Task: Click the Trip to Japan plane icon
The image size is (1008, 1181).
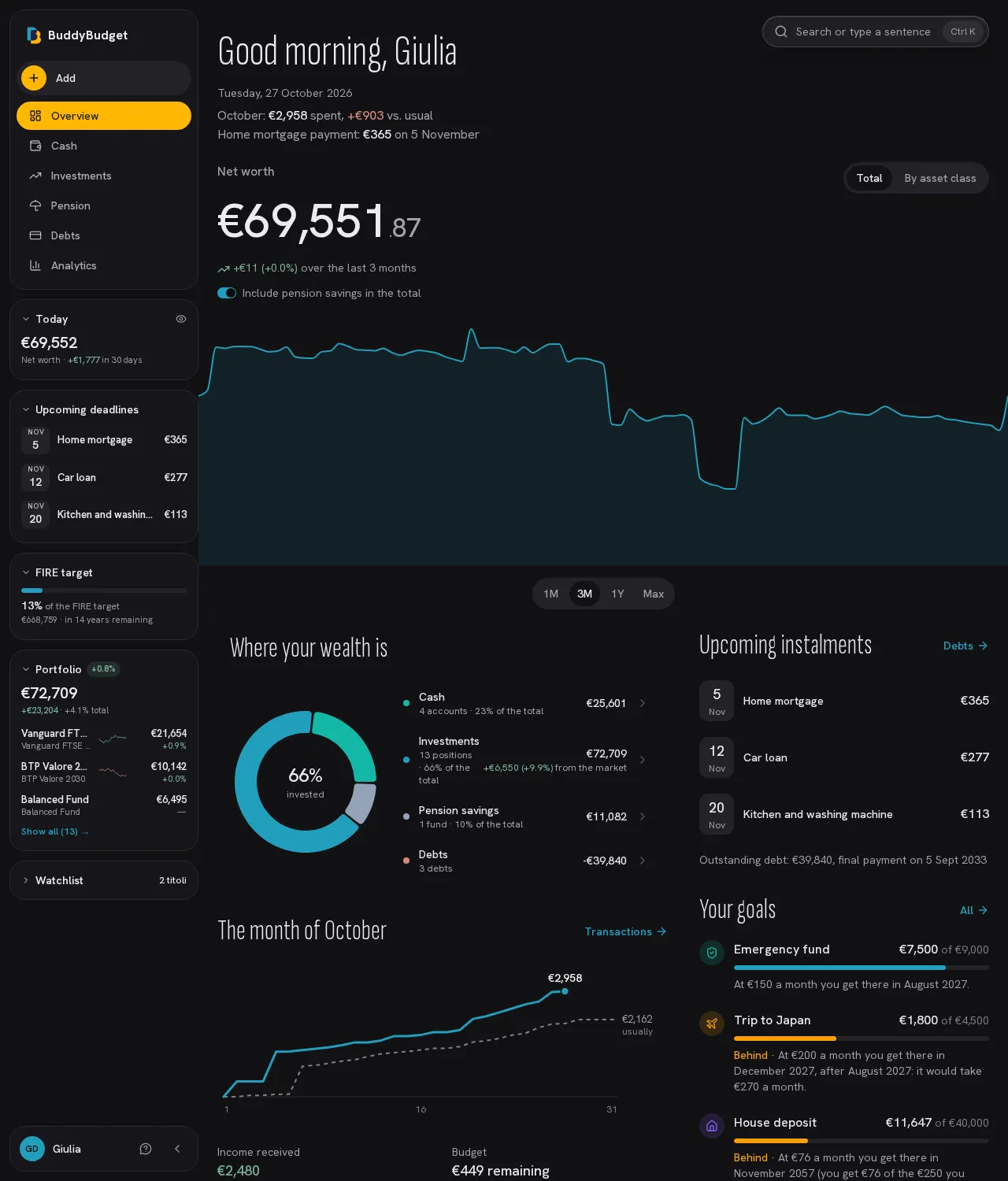Action: [712, 1024]
